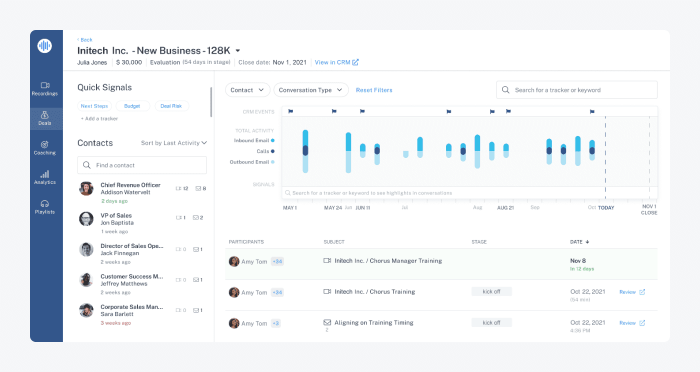This screenshot has width=700, height=372.
Task: Click Review for Chorus Training row
Action: point(632,292)
